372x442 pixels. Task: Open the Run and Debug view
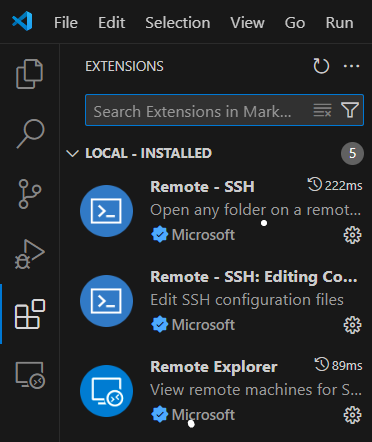click(30, 254)
